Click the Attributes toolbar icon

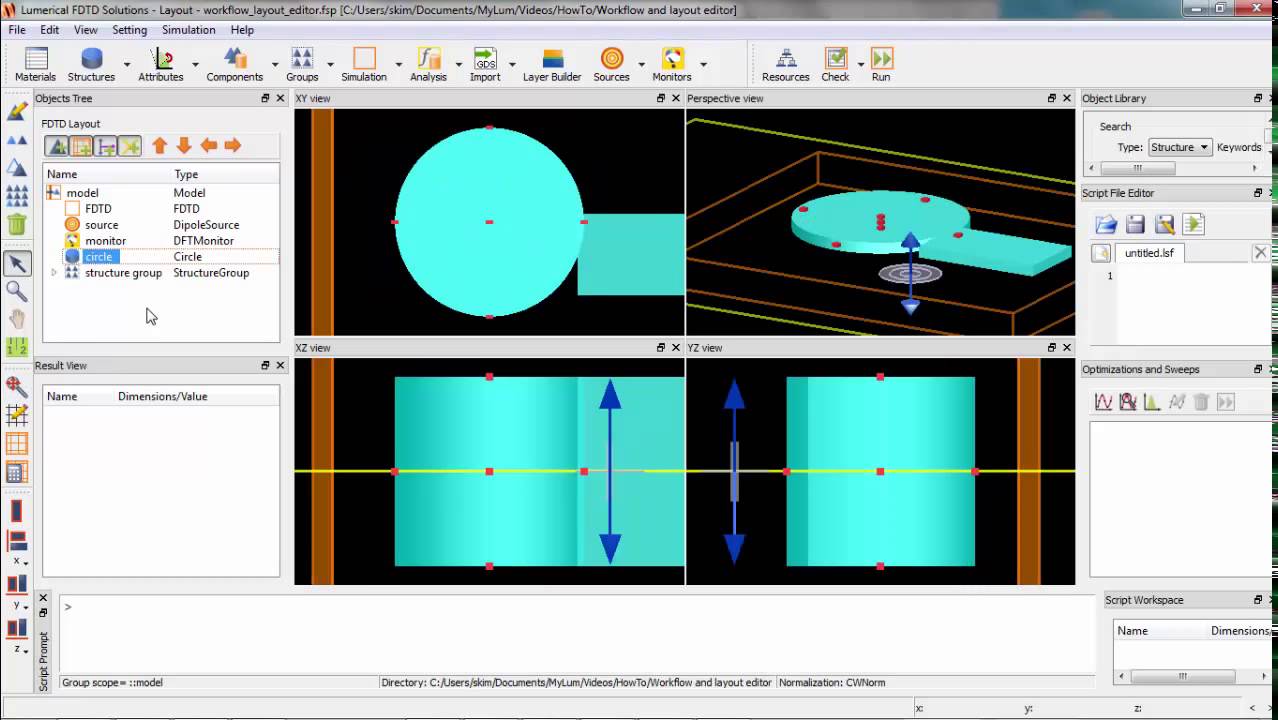pos(160,64)
